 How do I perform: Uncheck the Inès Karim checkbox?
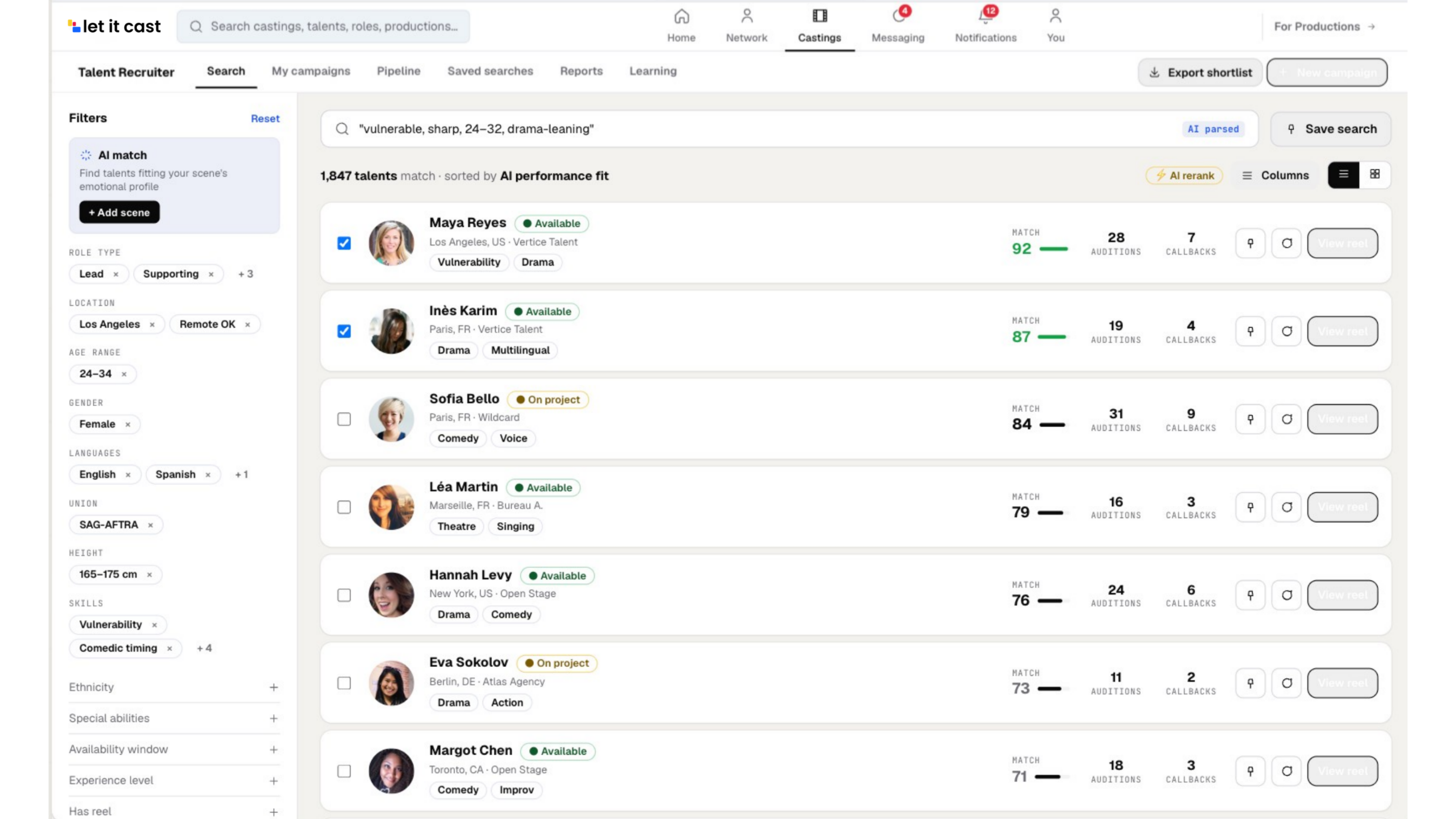pyautogui.click(x=343, y=331)
